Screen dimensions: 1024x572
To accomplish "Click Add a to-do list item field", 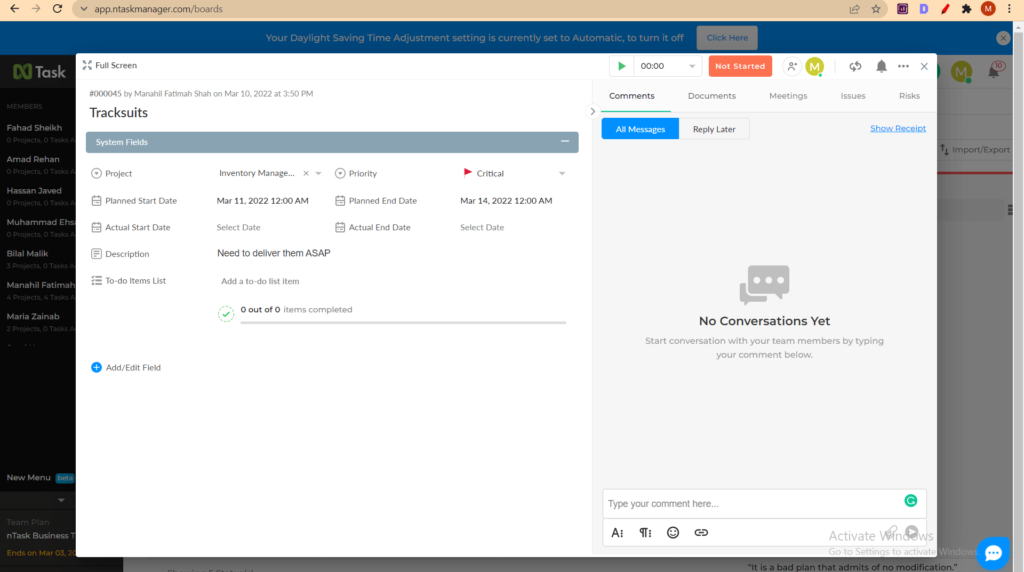I will (260, 281).
